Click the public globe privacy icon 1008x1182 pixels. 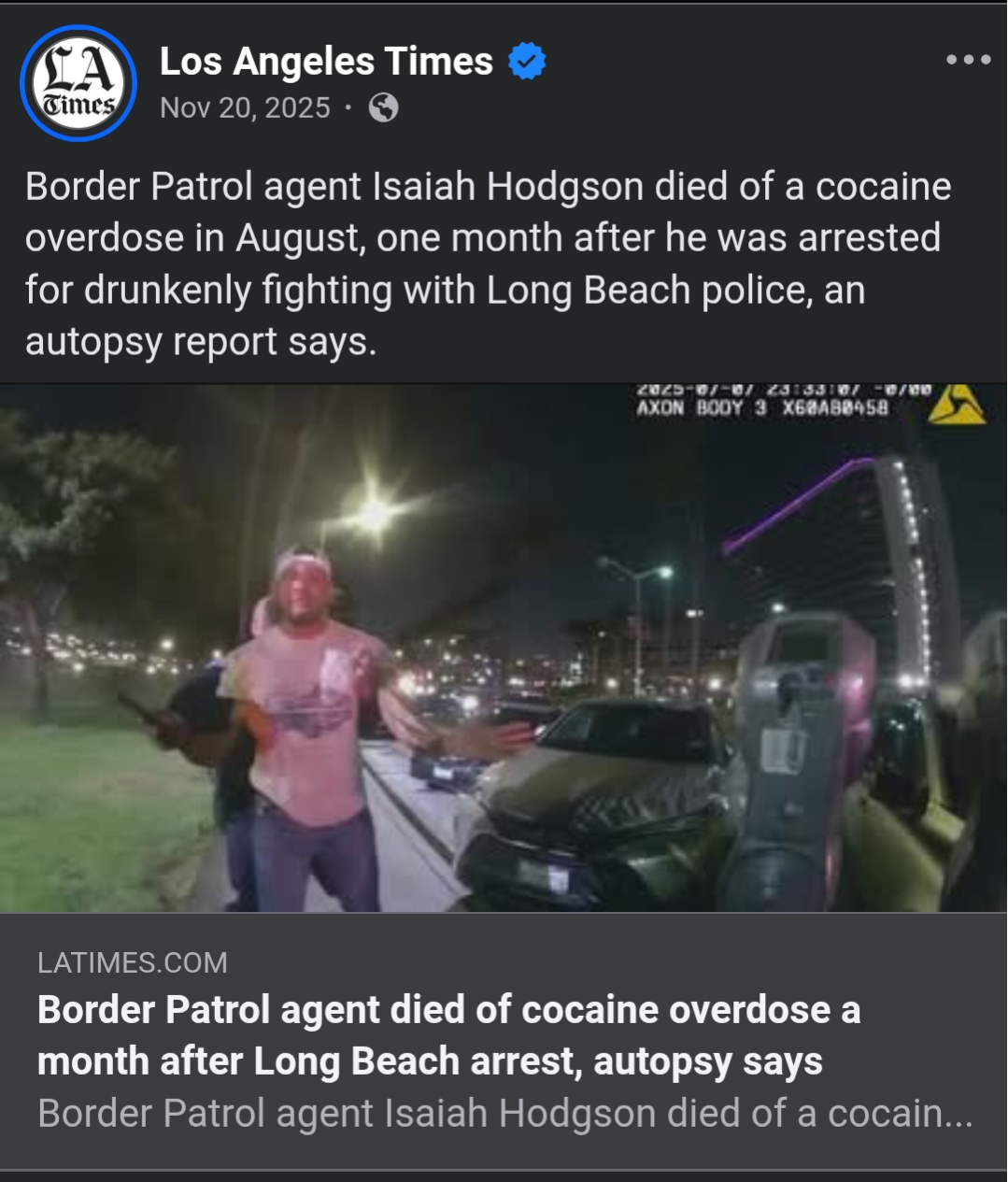384,108
